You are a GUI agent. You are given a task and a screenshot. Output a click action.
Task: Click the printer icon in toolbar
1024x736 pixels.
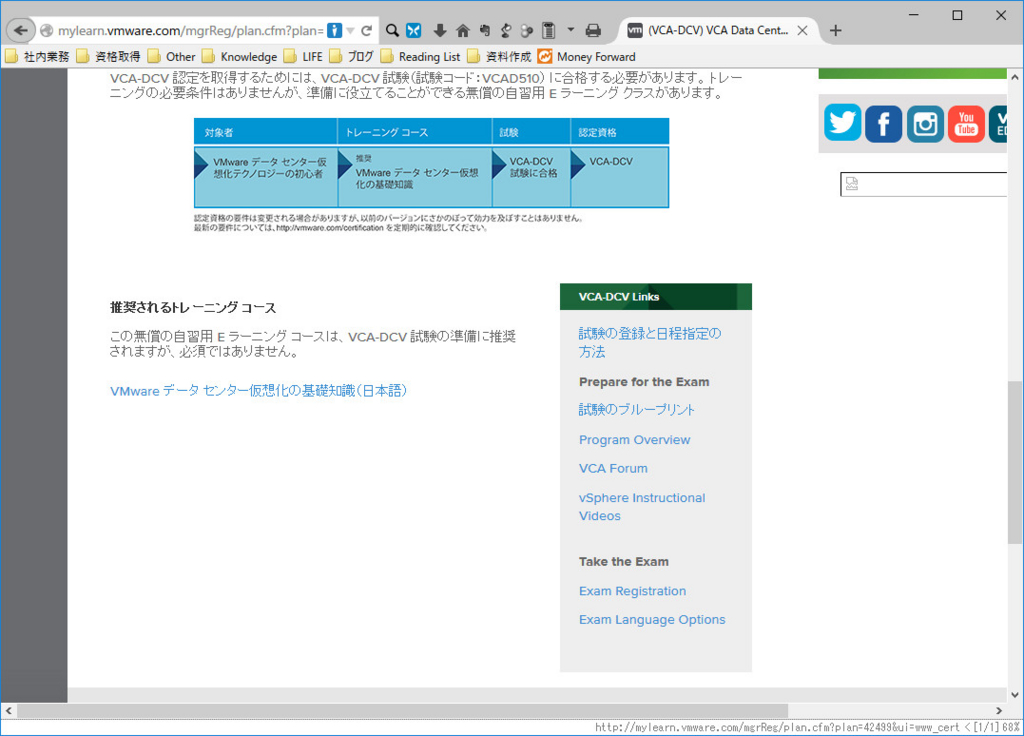pos(593,31)
